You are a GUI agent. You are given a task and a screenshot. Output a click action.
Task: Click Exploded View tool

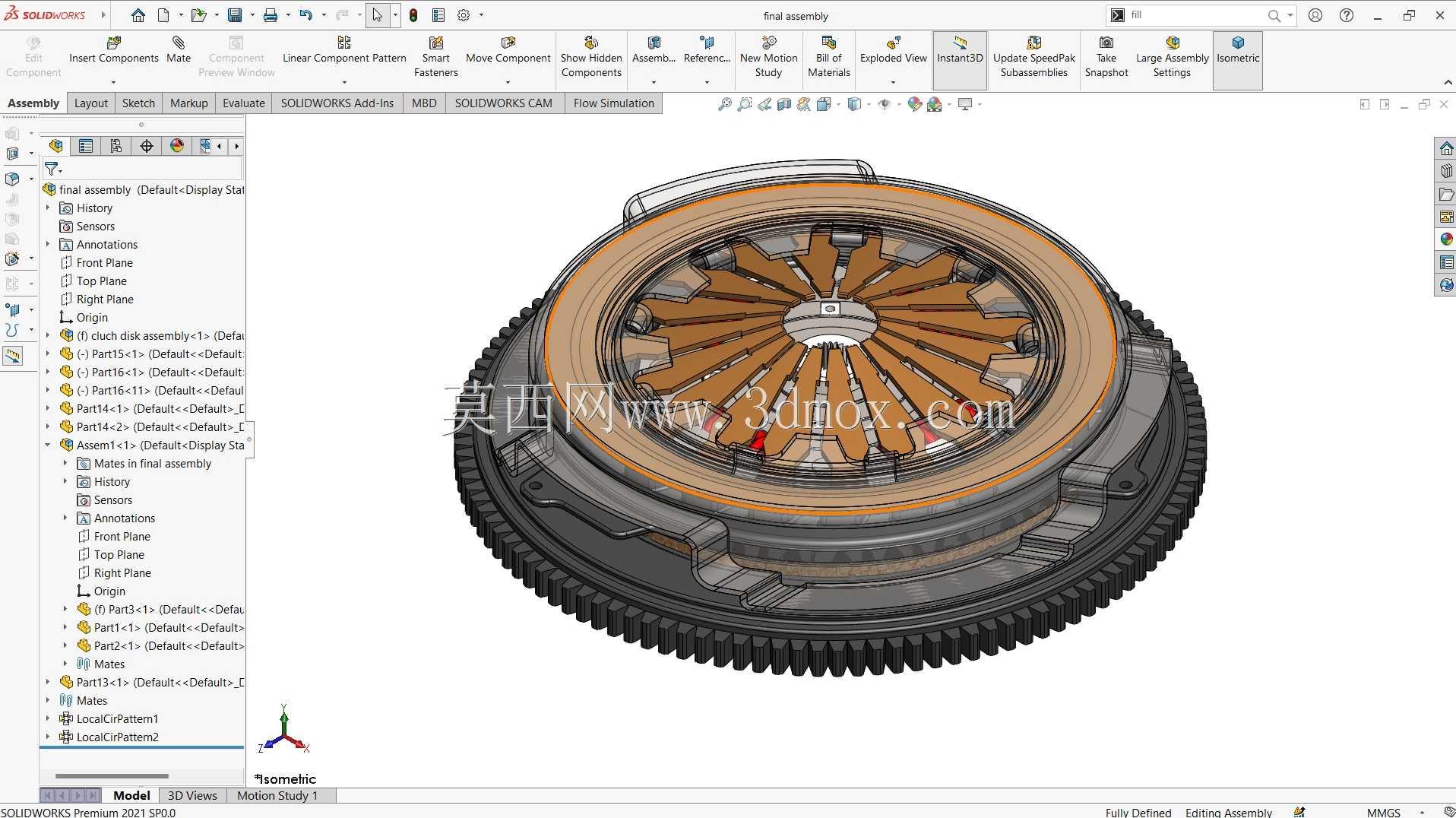[894, 50]
